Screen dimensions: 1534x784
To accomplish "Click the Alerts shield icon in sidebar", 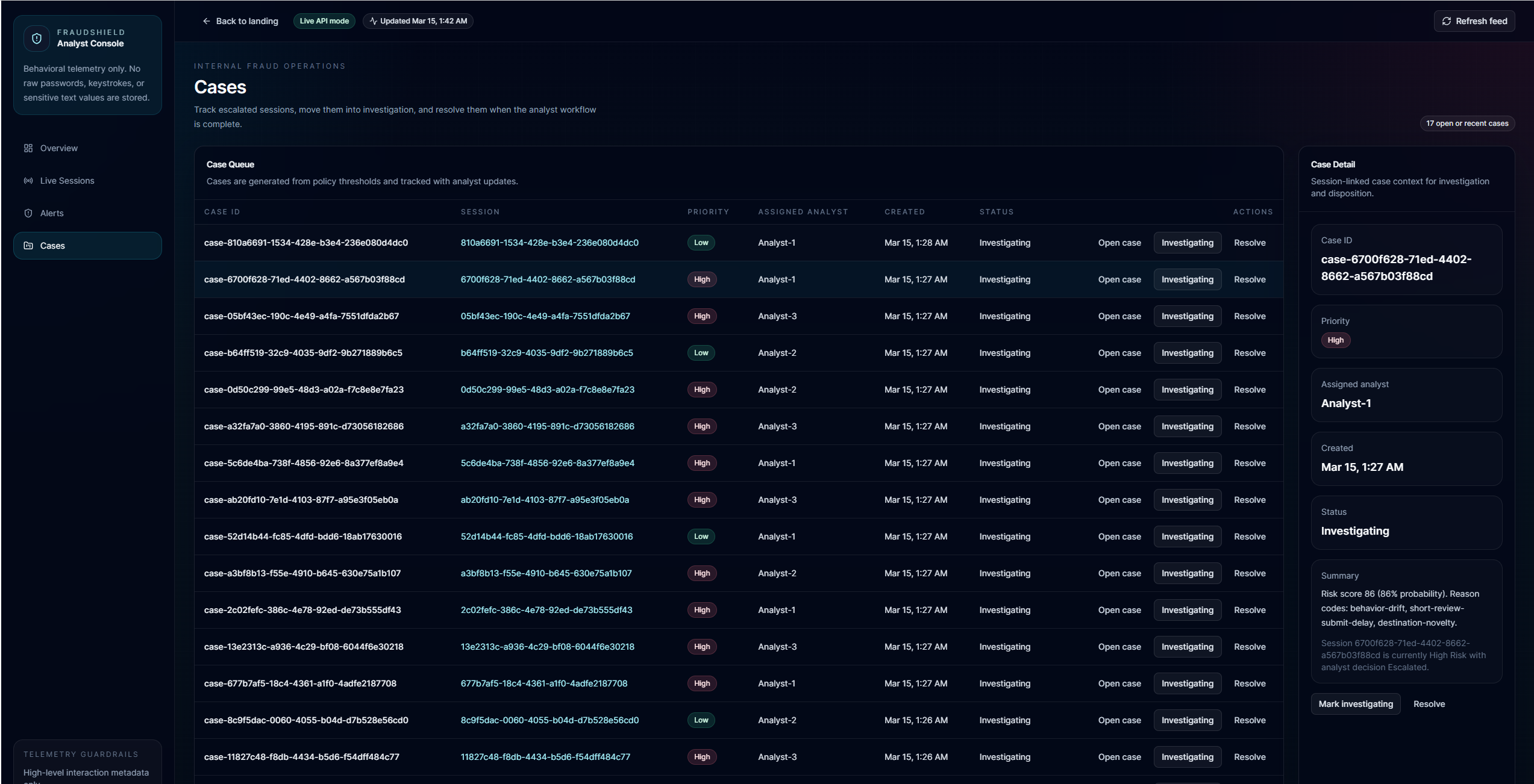I will pos(28,213).
